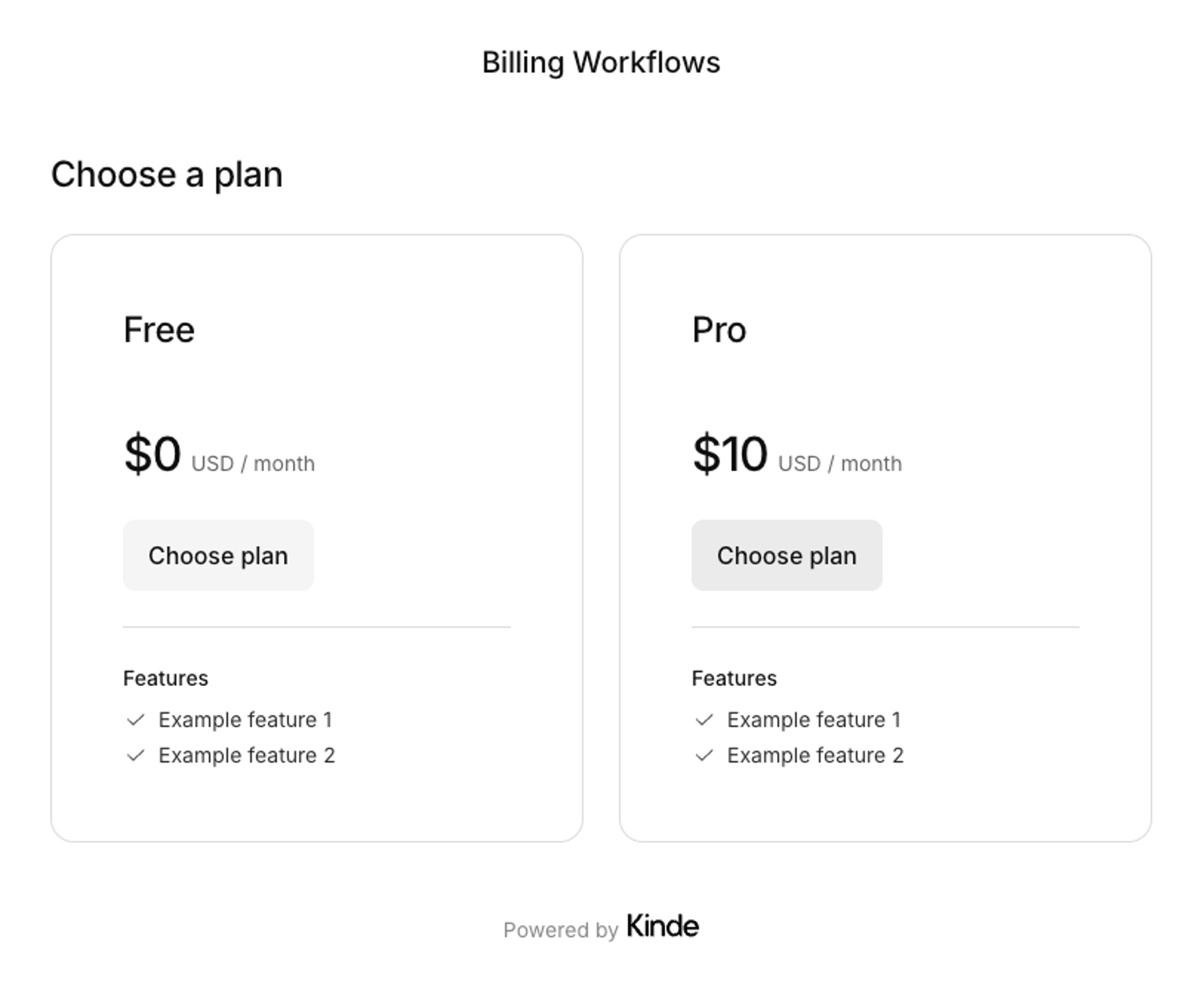Click the Billing Workflows page title
1204x1001 pixels.
coord(601,61)
